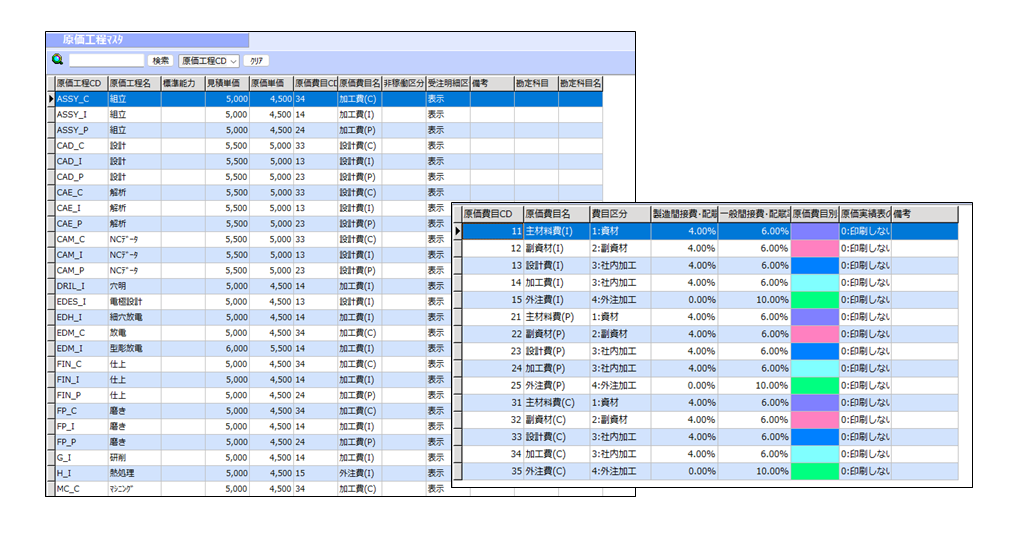Click pink color swatch for 副資材(I)

pos(815,248)
